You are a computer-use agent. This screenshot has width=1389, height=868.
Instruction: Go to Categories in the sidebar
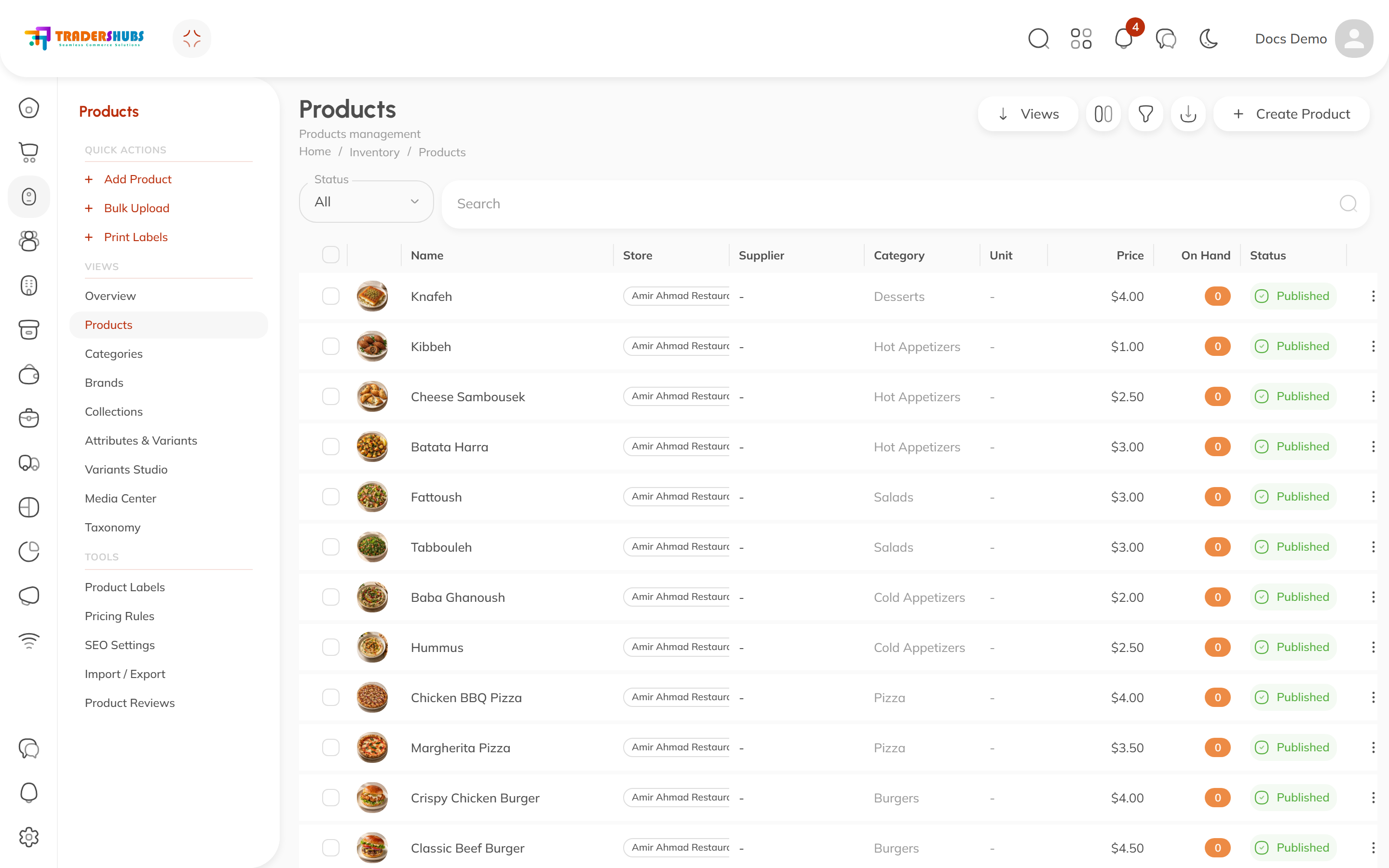(x=114, y=353)
